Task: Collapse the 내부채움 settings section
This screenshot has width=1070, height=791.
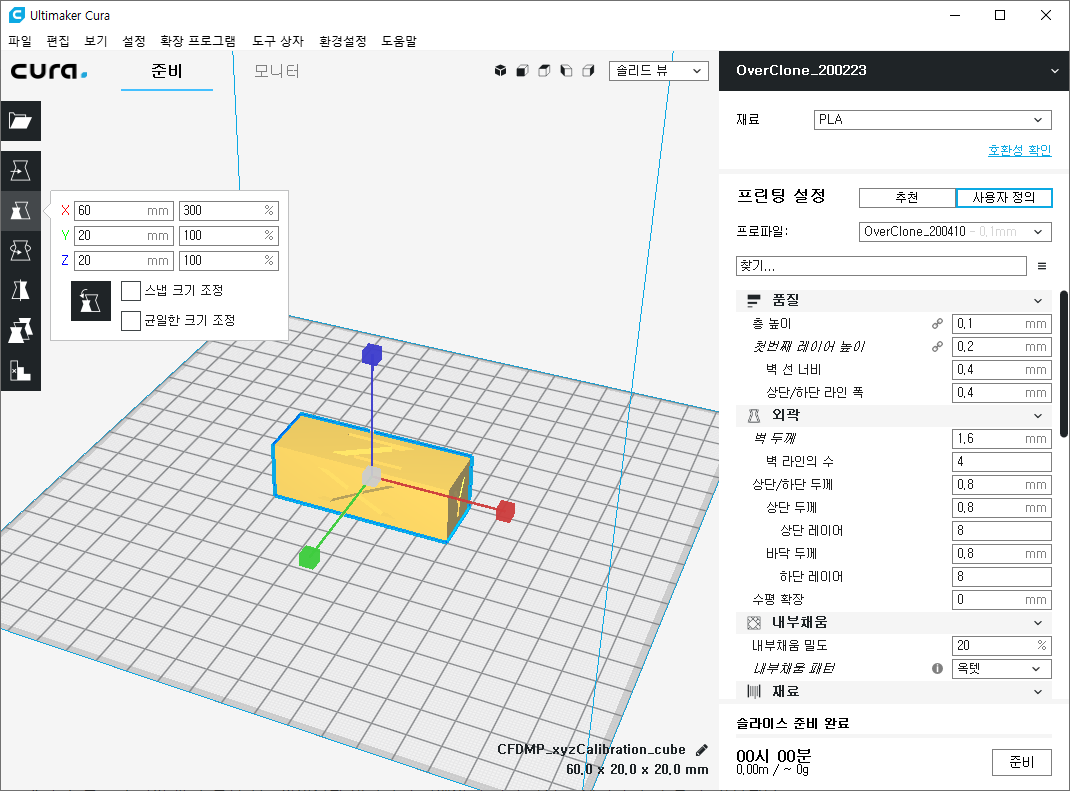Action: tap(894, 622)
